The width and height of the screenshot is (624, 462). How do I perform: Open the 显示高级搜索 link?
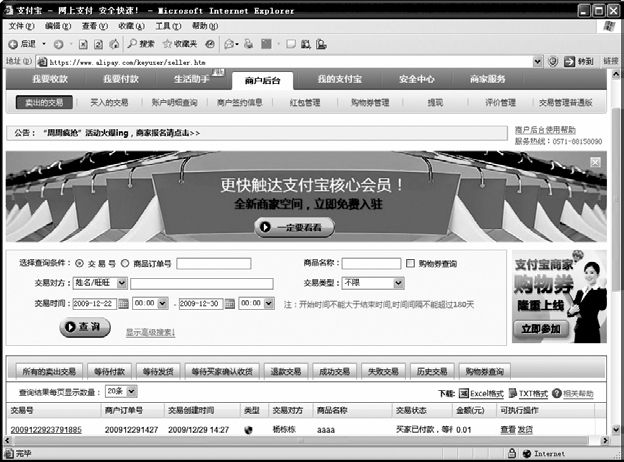[x=150, y=332]
